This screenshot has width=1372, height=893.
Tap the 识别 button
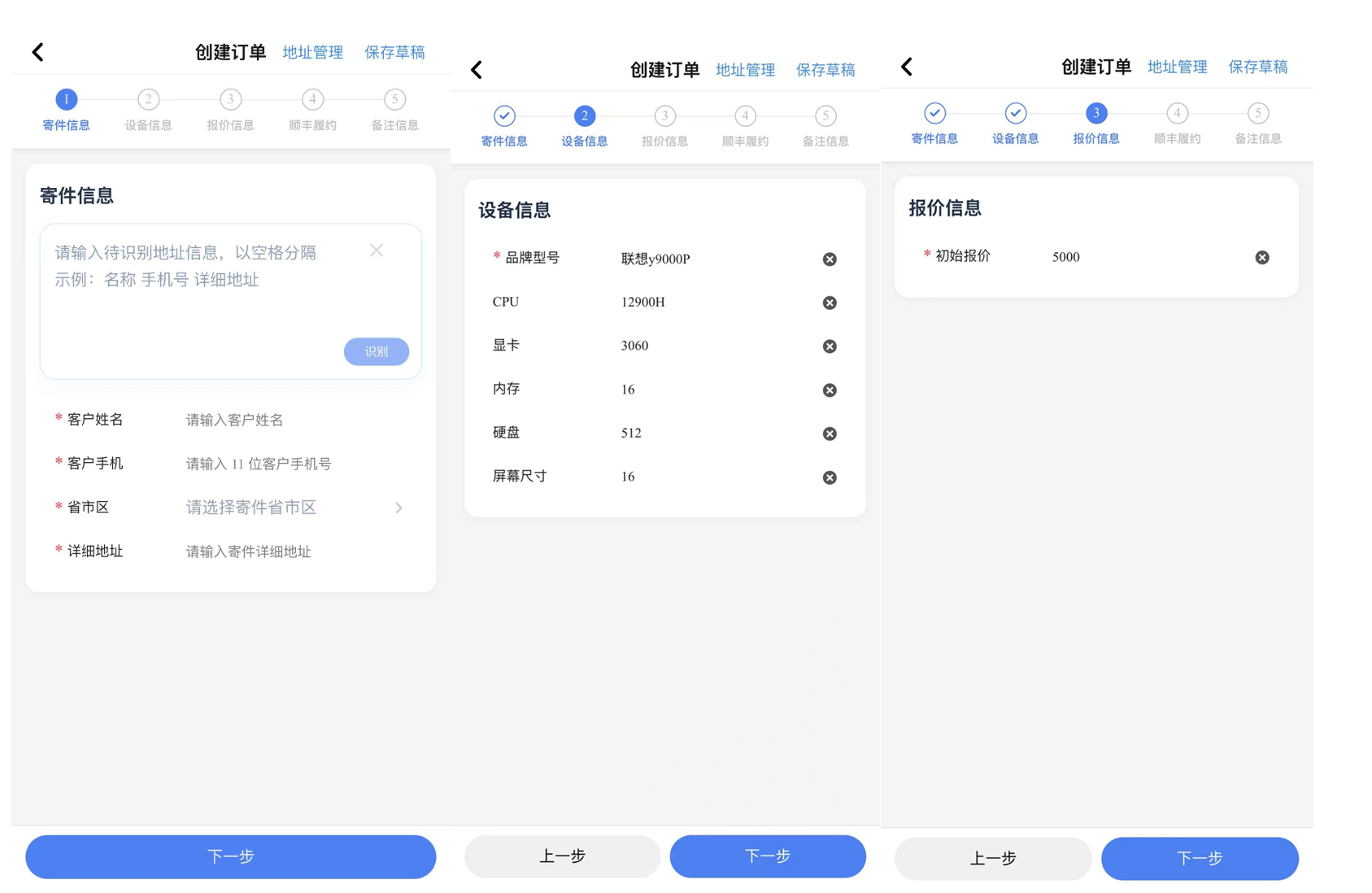[x=377, y=351]
